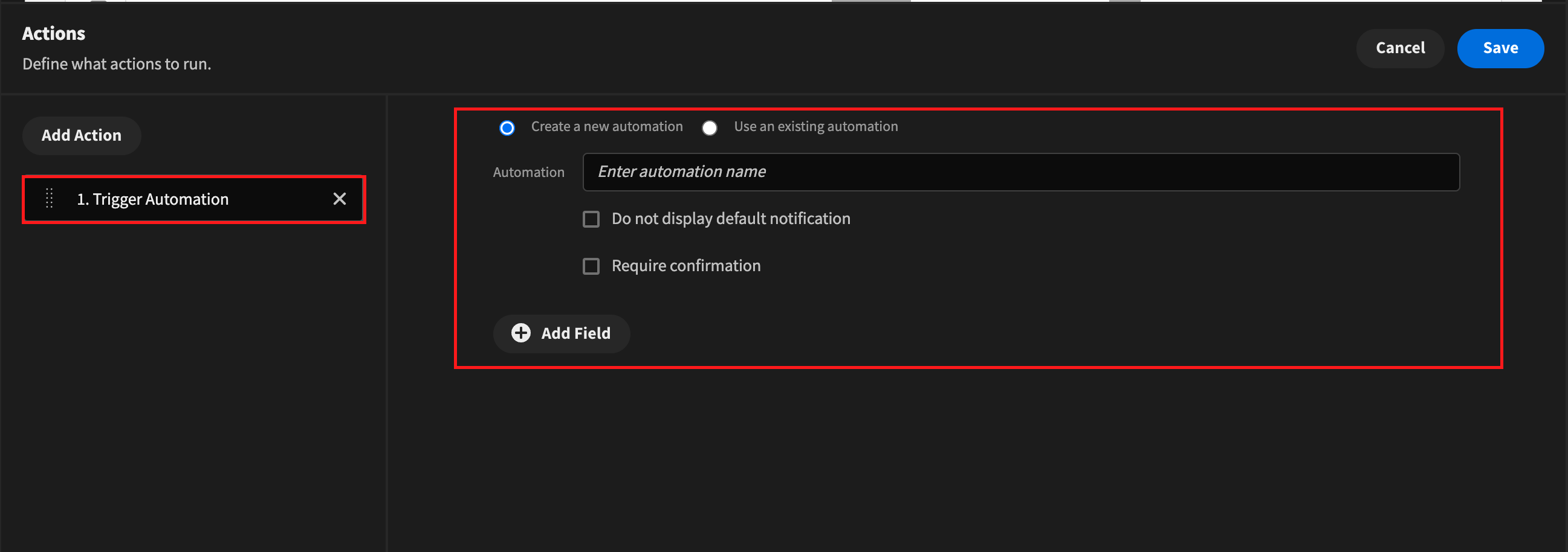1568x552 pixels.
Task: Remove the Trigger Automation action with the X
Action: pos(339,199)
